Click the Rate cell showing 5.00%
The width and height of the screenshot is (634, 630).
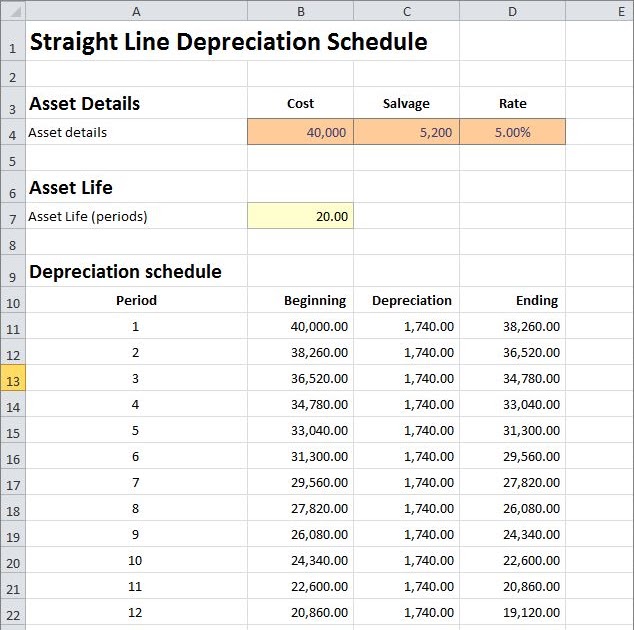(512, 132)
